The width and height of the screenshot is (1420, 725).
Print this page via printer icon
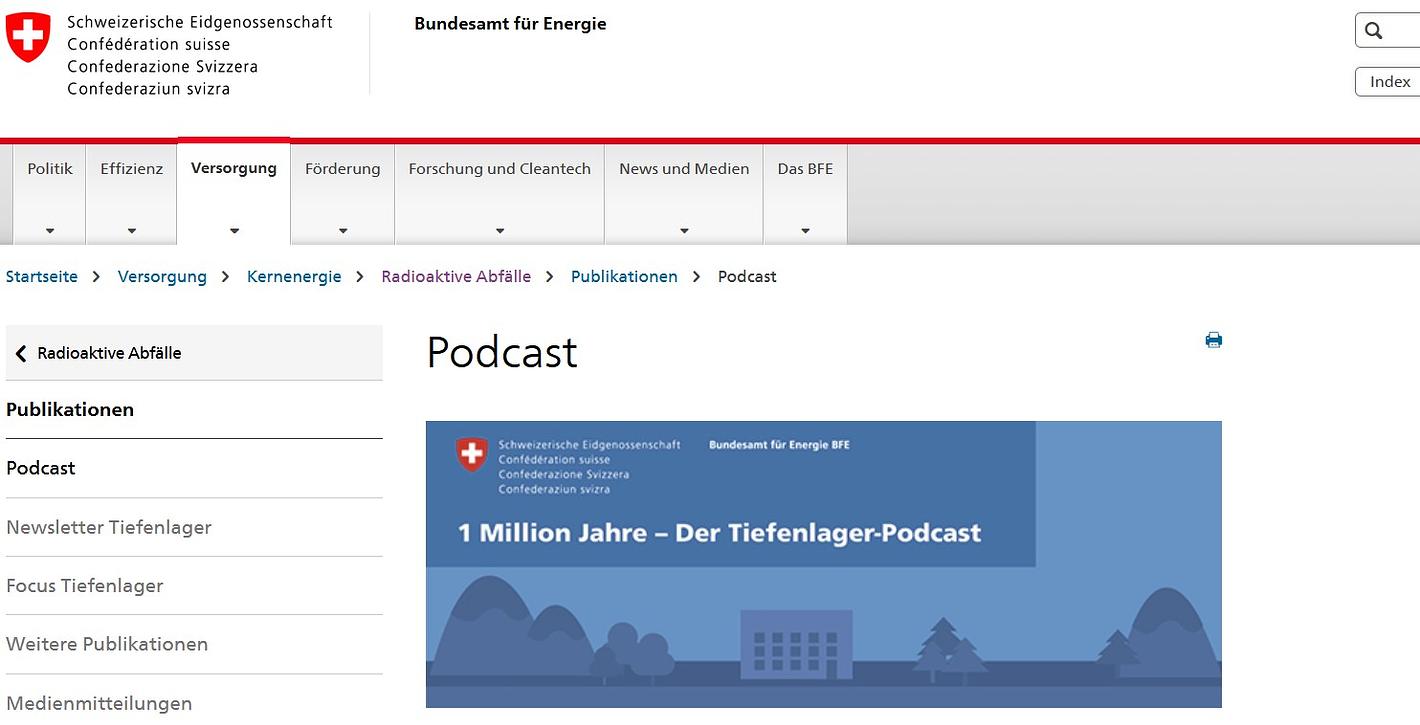point(1213,340)
